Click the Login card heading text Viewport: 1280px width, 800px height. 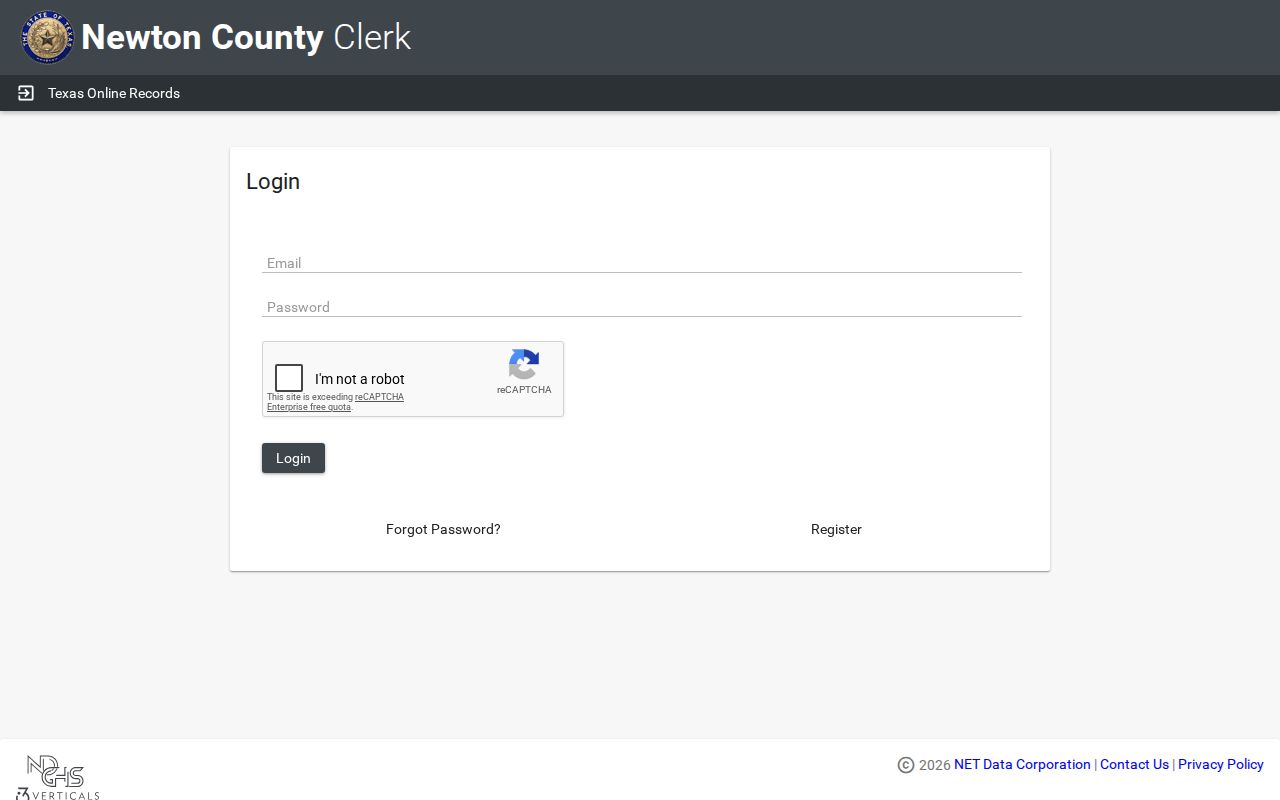[x=273, y=181]
